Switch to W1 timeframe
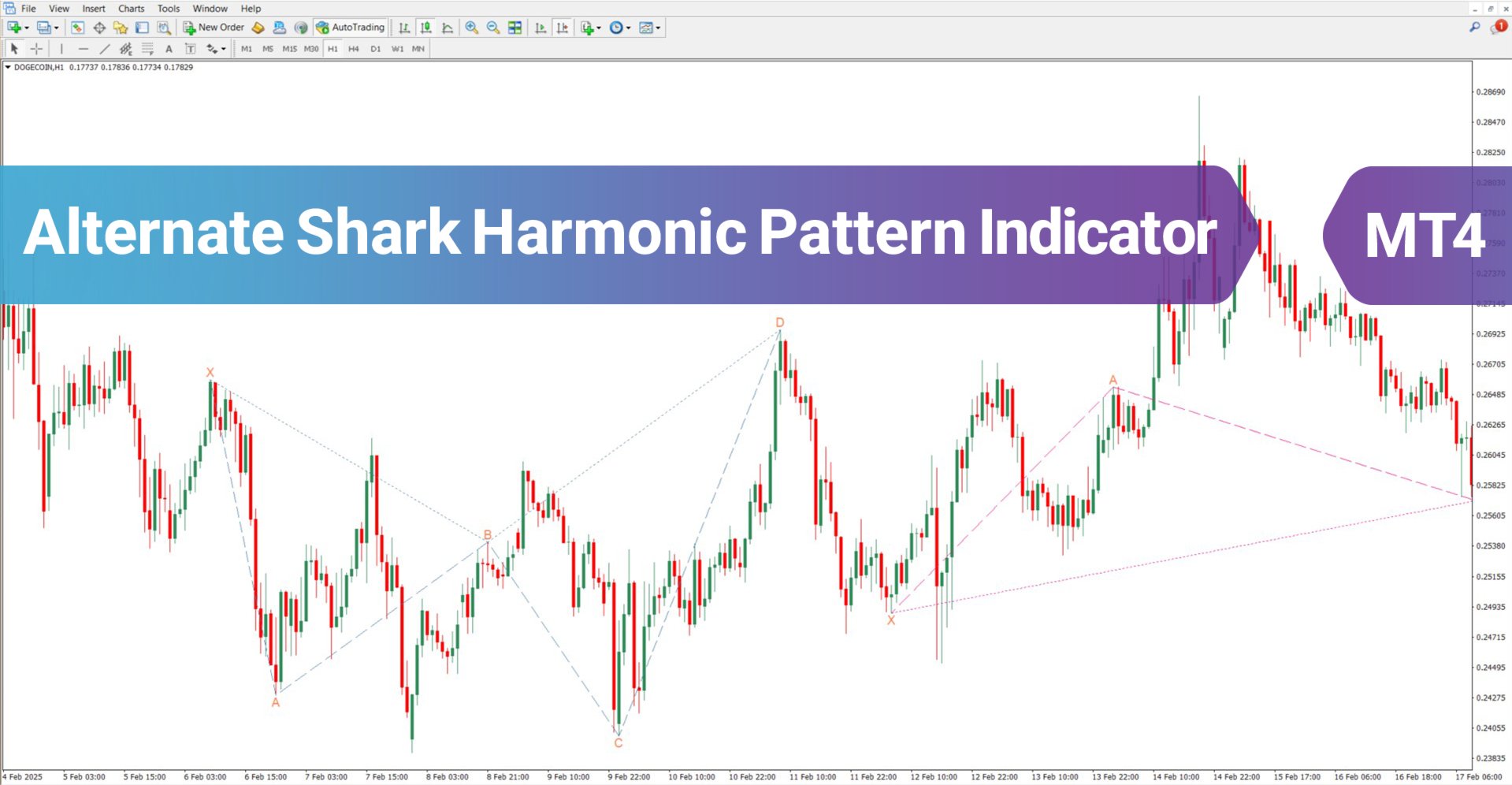The width and height of the screenshot is (1512, 785). click(397, 49)
